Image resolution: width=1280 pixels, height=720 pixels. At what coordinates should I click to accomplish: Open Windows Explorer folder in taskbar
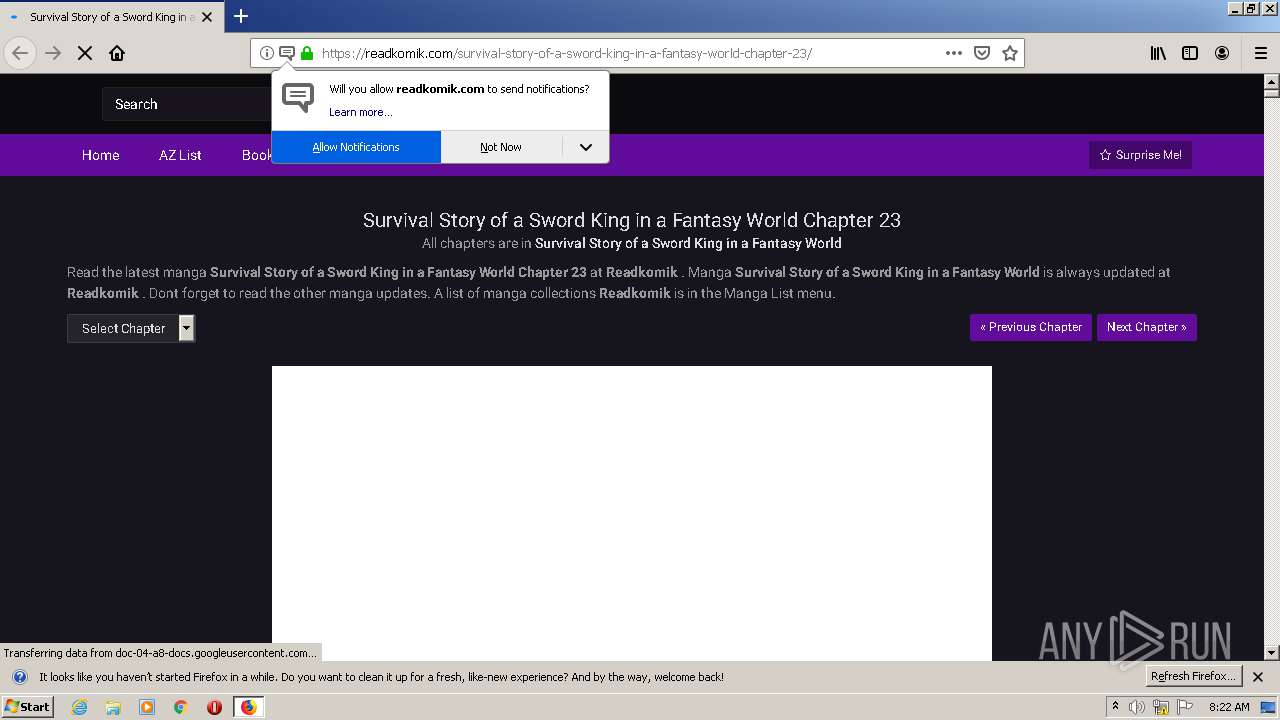click(x=113, y=707)
